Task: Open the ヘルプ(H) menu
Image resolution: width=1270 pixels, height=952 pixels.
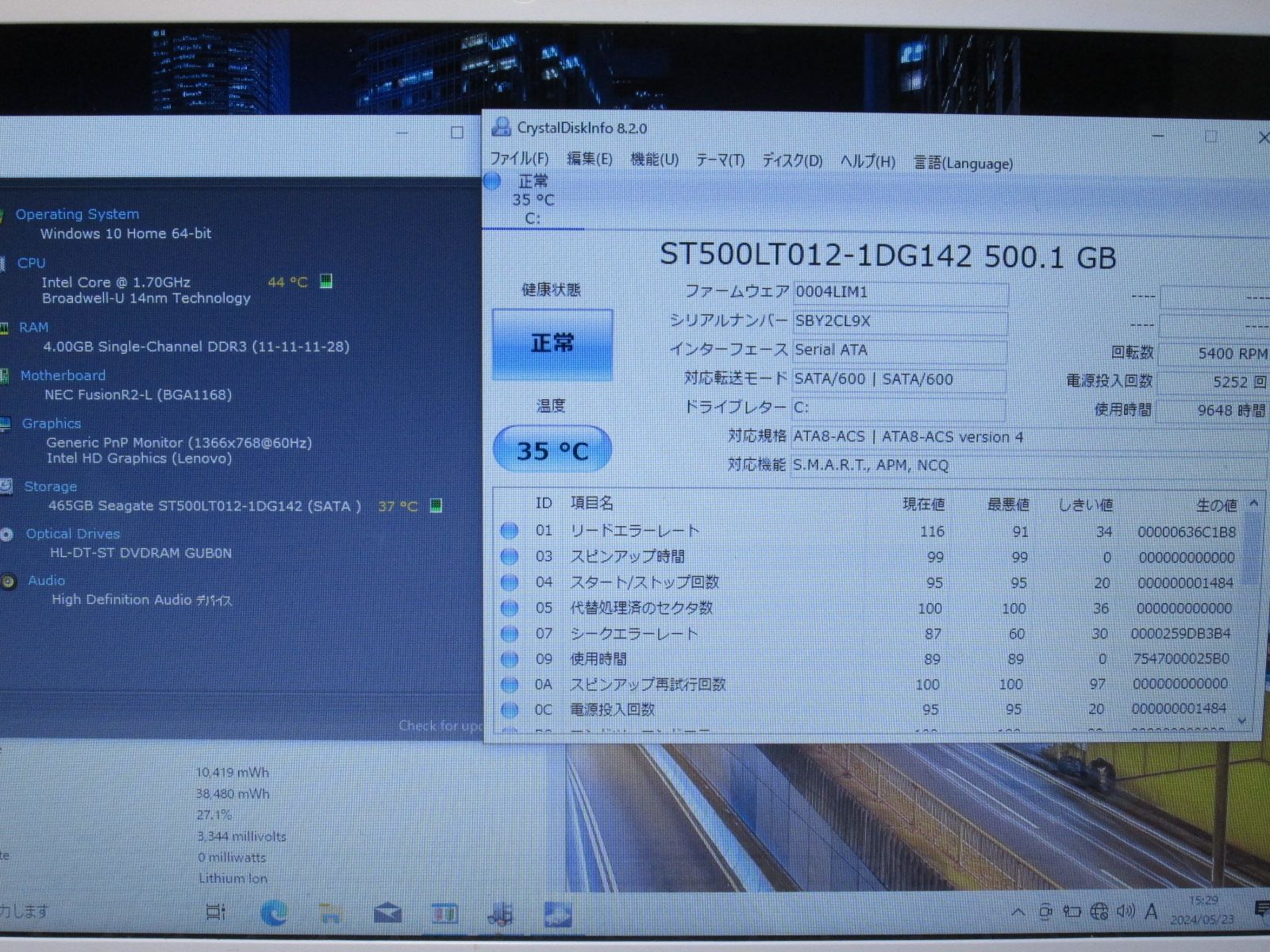Action: (x=868, y=162)
